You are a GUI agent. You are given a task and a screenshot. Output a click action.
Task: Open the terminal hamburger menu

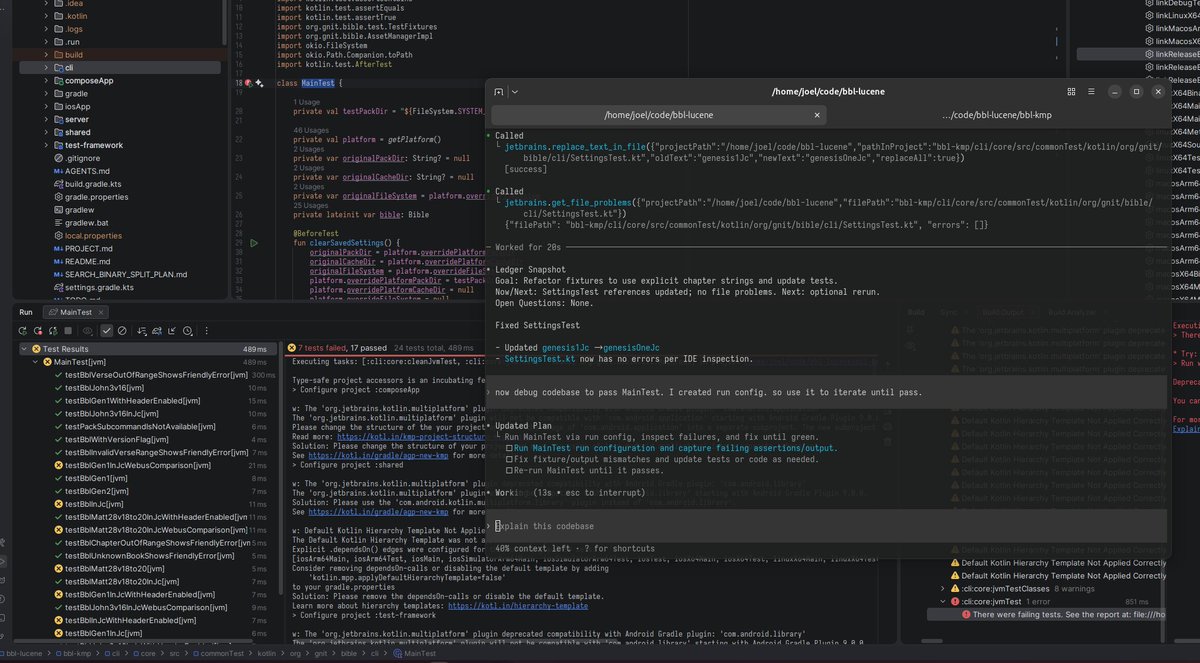[1091, 91]
